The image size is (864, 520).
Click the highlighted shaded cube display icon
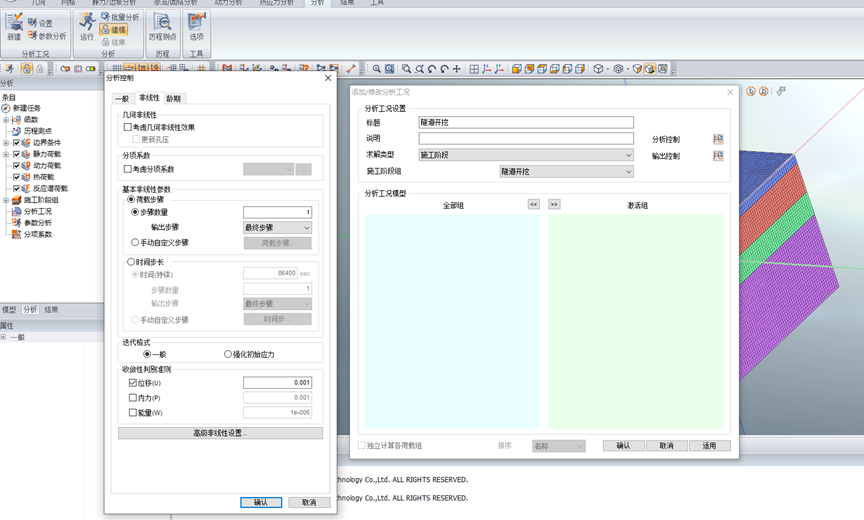pos(650,69)
